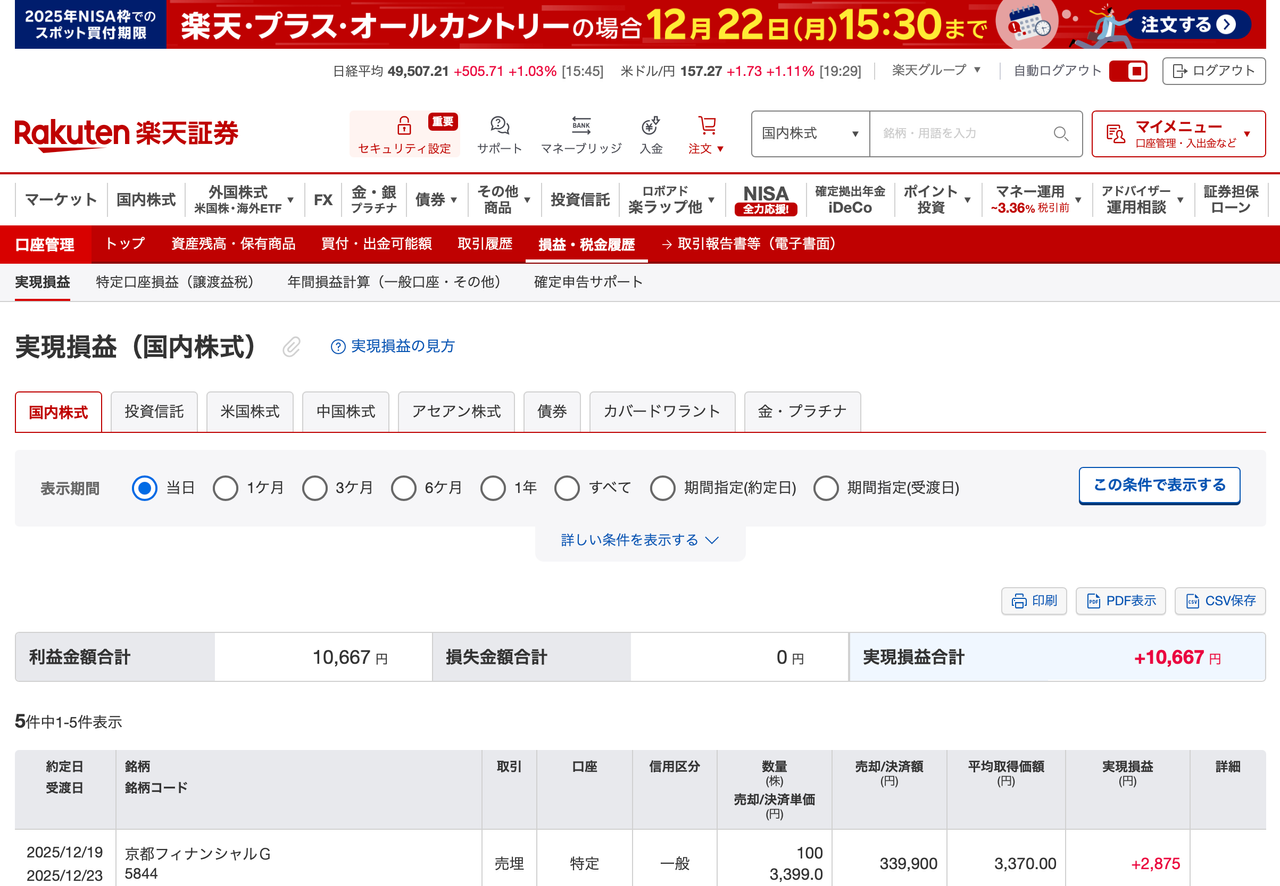The height and width of the screenshot is (886, 1280).
Task: Switch to the 投資信託 tab
Action: click(154, 411)
